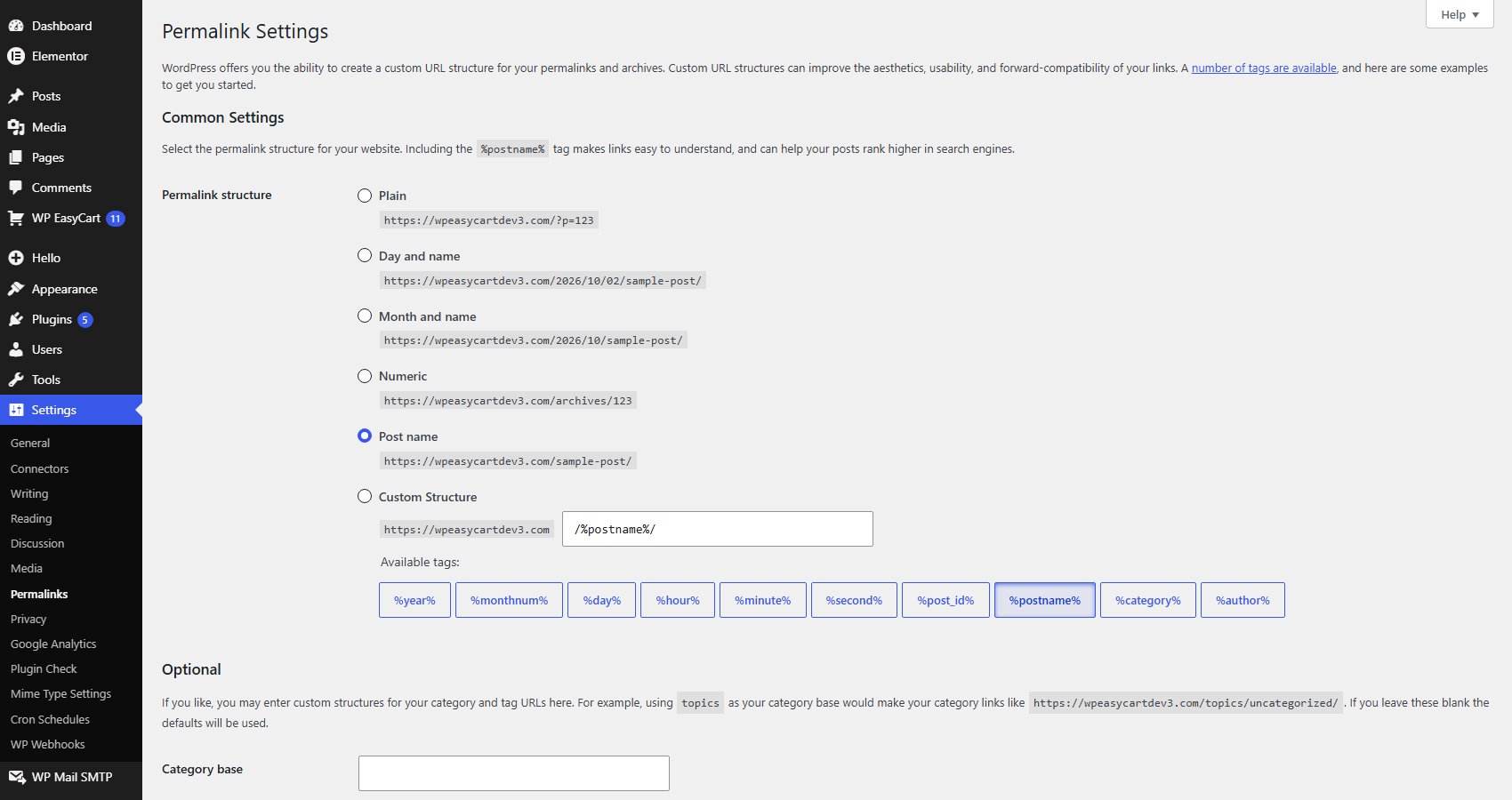1512x800 pixels.
Task: Open the Discussion settings submenu item
Action: tap(37, 543)
